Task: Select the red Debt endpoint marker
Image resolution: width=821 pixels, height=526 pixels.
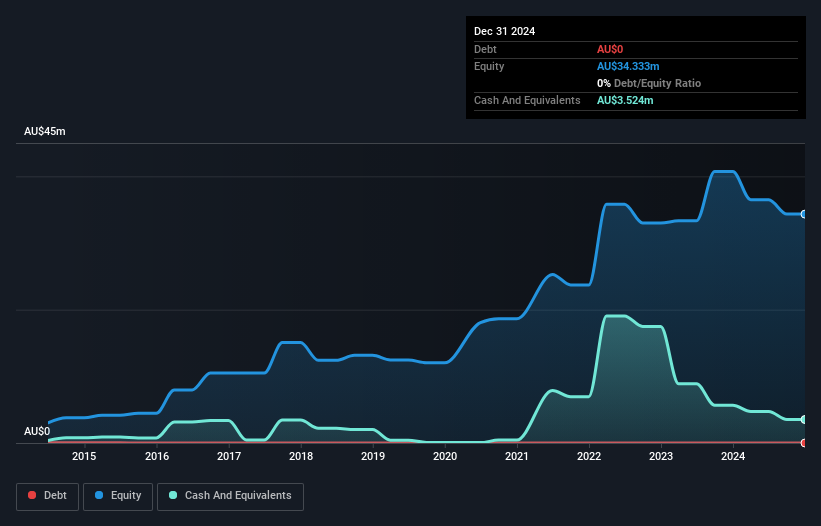Action: 804,443
